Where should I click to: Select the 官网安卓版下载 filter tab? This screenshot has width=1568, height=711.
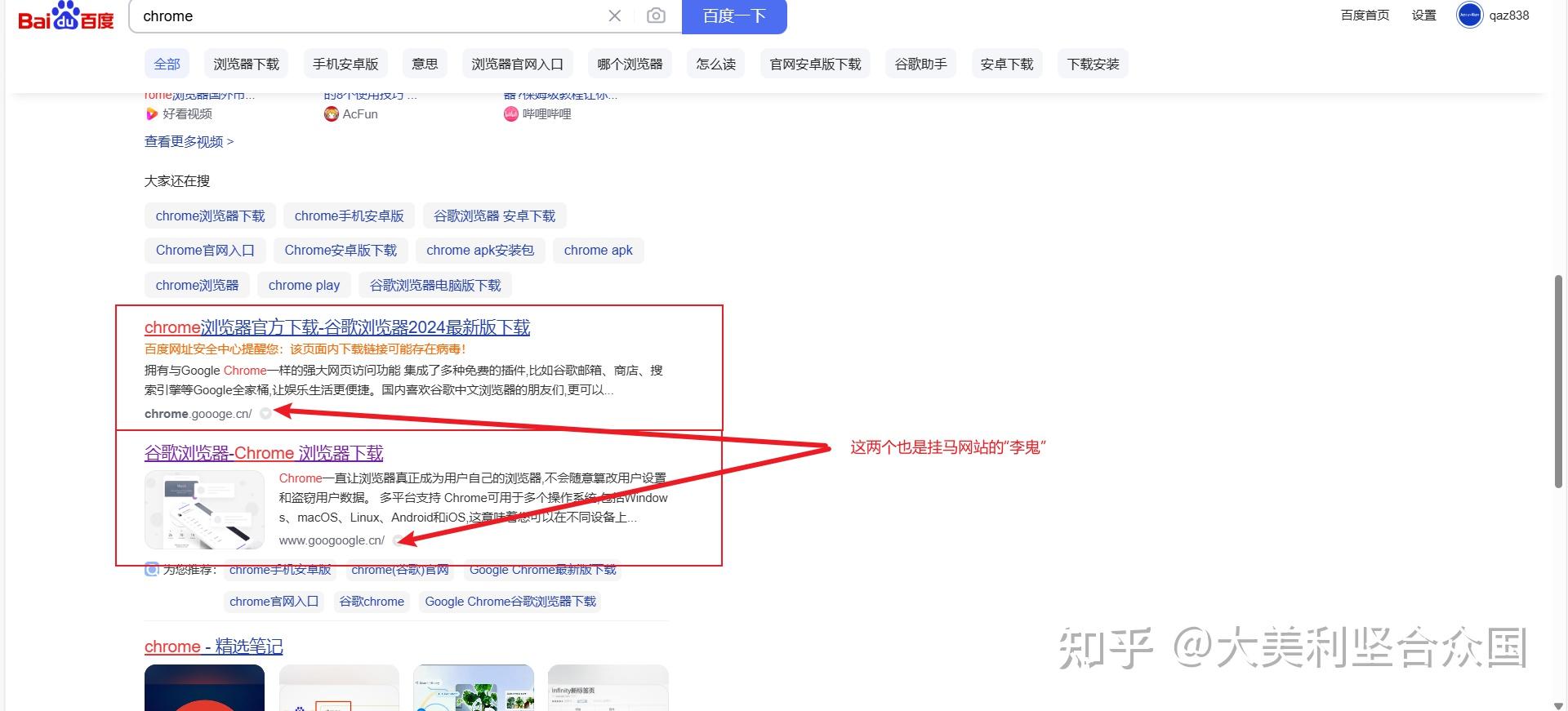(x=815, y=64)
